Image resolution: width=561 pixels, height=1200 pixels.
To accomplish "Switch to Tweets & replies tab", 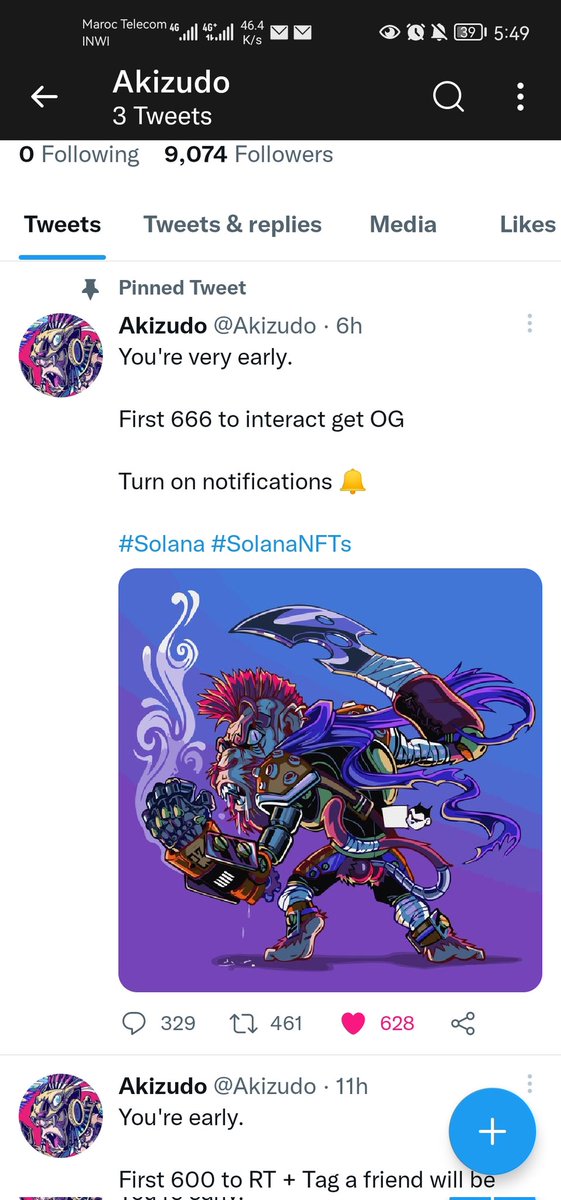I will click(x=232, y=224).
